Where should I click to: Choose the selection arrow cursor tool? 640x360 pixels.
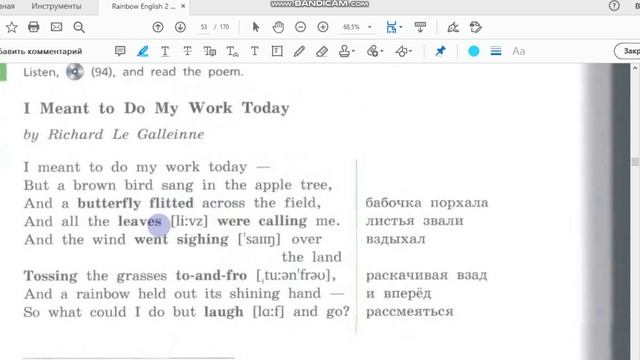click(256, 27)
